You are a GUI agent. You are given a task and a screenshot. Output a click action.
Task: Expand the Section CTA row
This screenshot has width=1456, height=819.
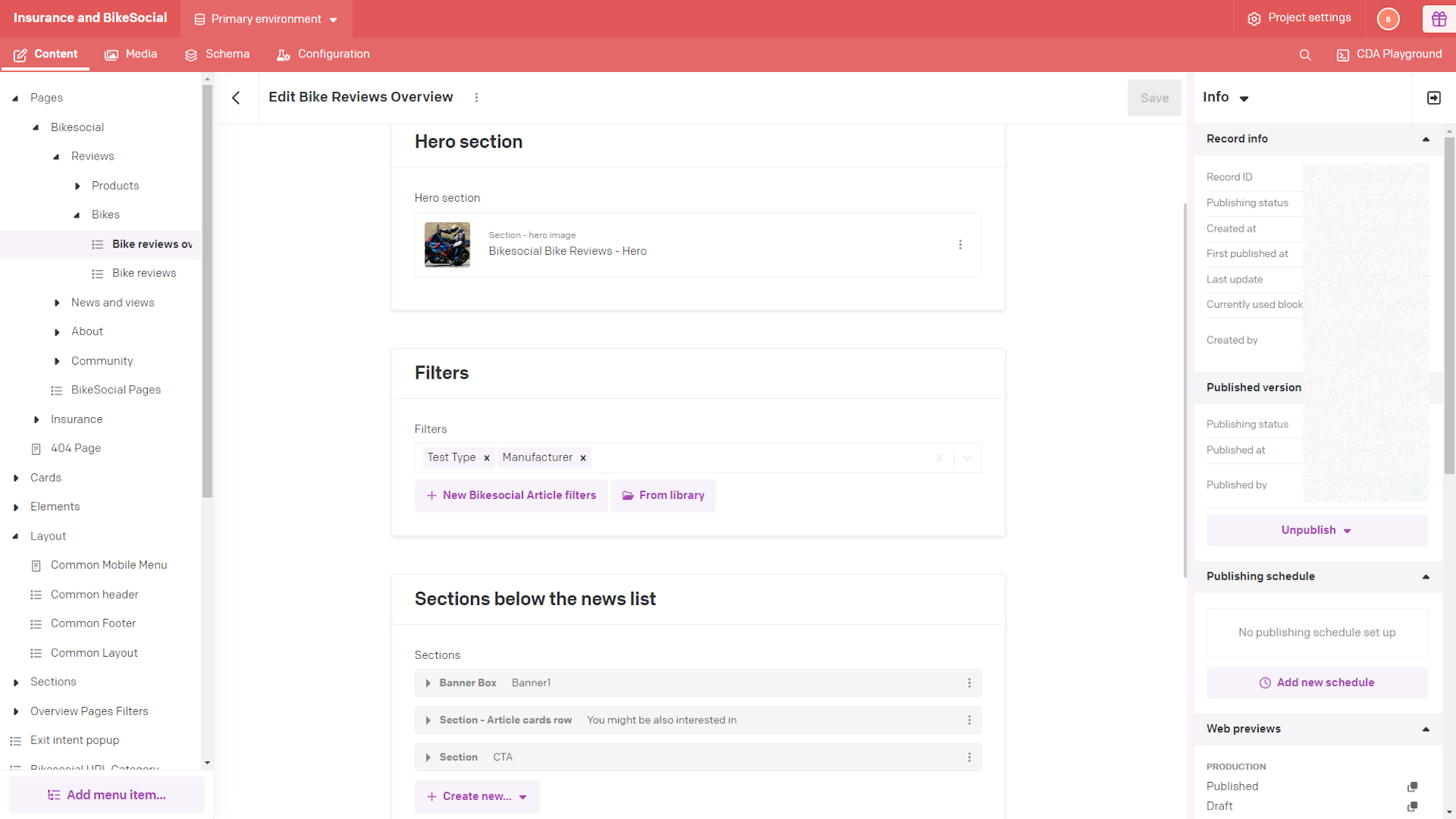pyautogui.click(x=428, y=757)
